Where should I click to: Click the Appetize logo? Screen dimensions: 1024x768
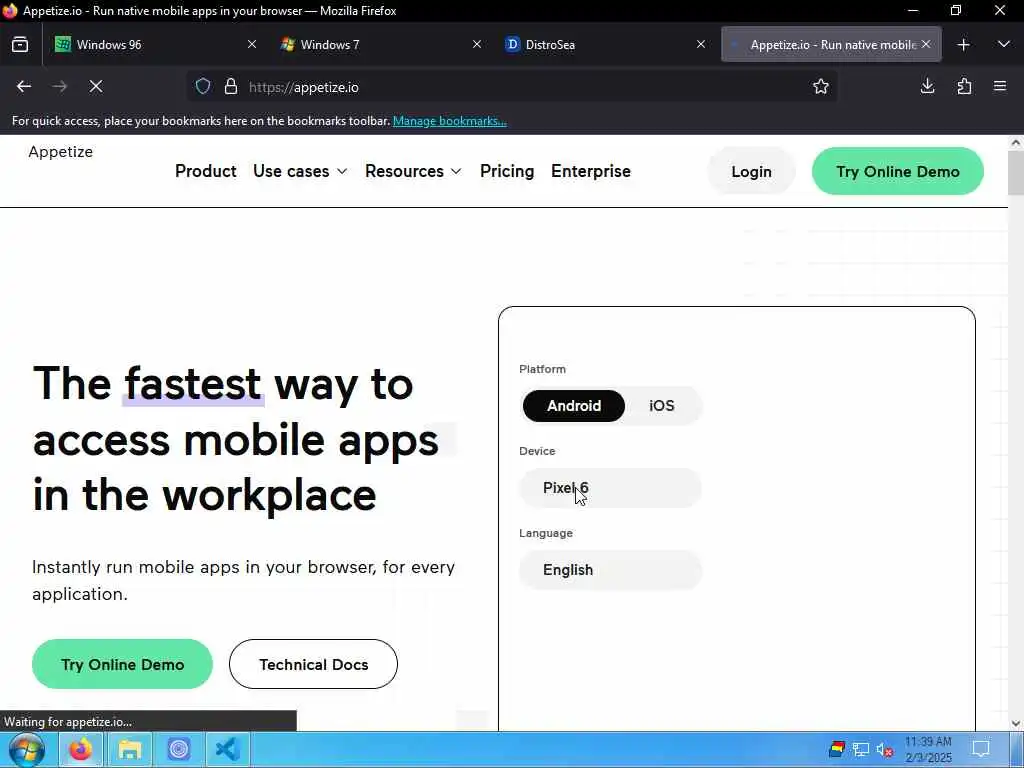pos(61,152)
